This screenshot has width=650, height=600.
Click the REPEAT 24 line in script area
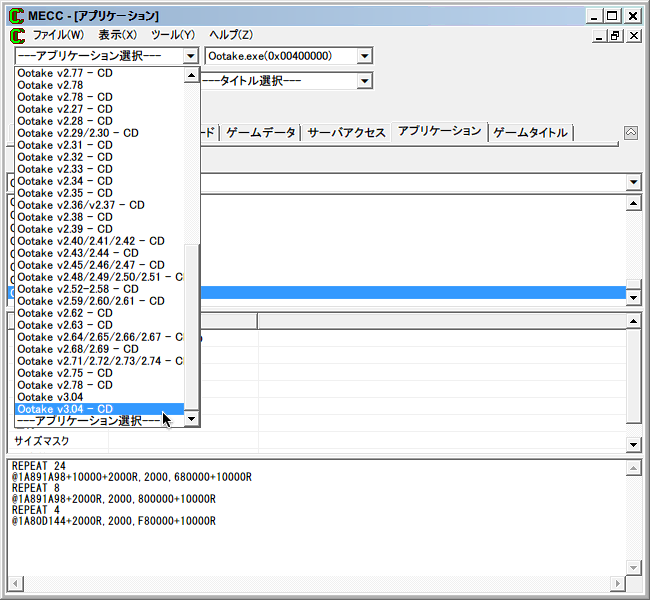(39, 466)
